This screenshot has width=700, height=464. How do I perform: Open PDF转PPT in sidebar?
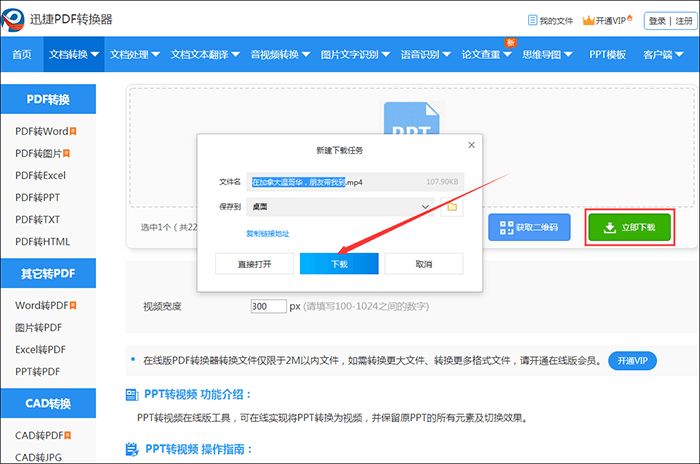click(38, 197)
